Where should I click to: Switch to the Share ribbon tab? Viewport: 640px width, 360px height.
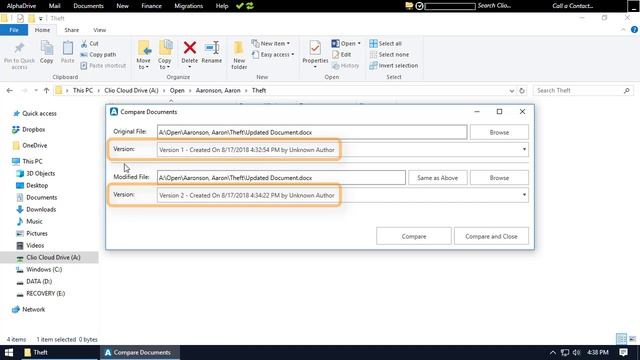point(71,30)
